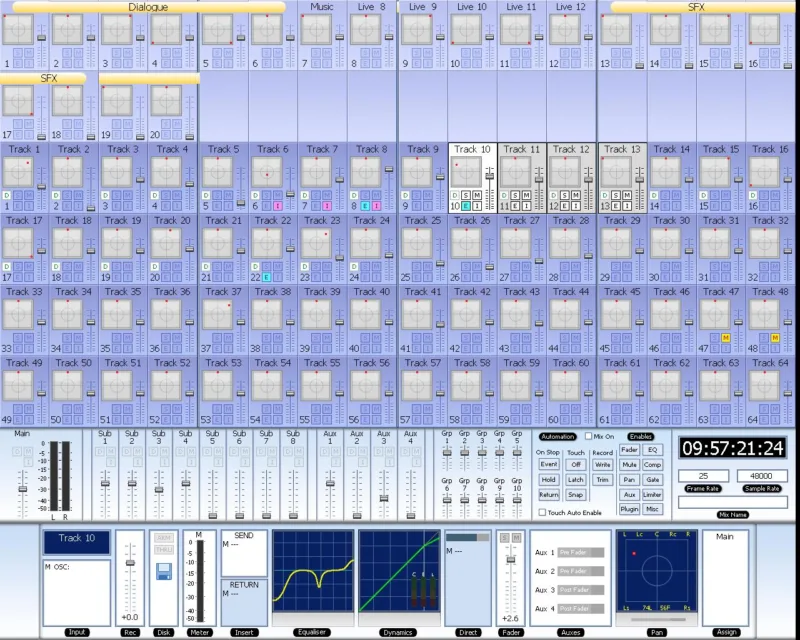
Task: Click the pan pad of Track 47
Action: tap(715, 314)
